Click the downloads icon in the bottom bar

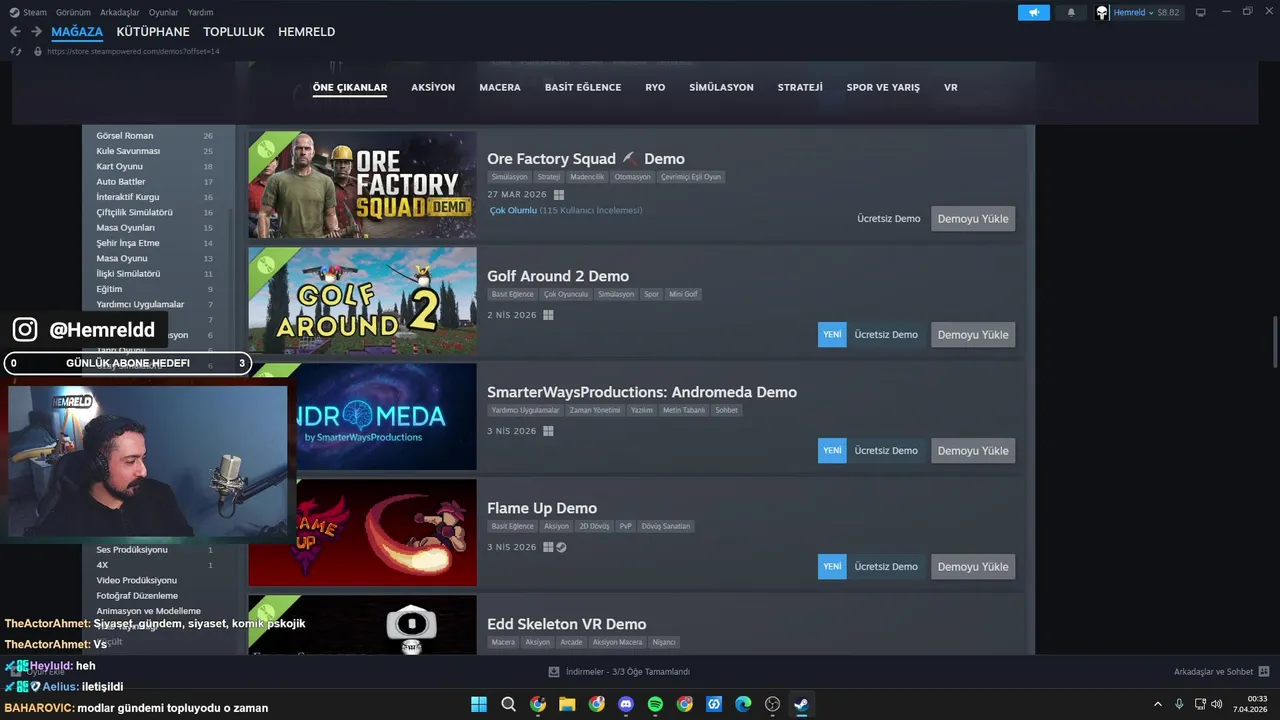[554, 672]
